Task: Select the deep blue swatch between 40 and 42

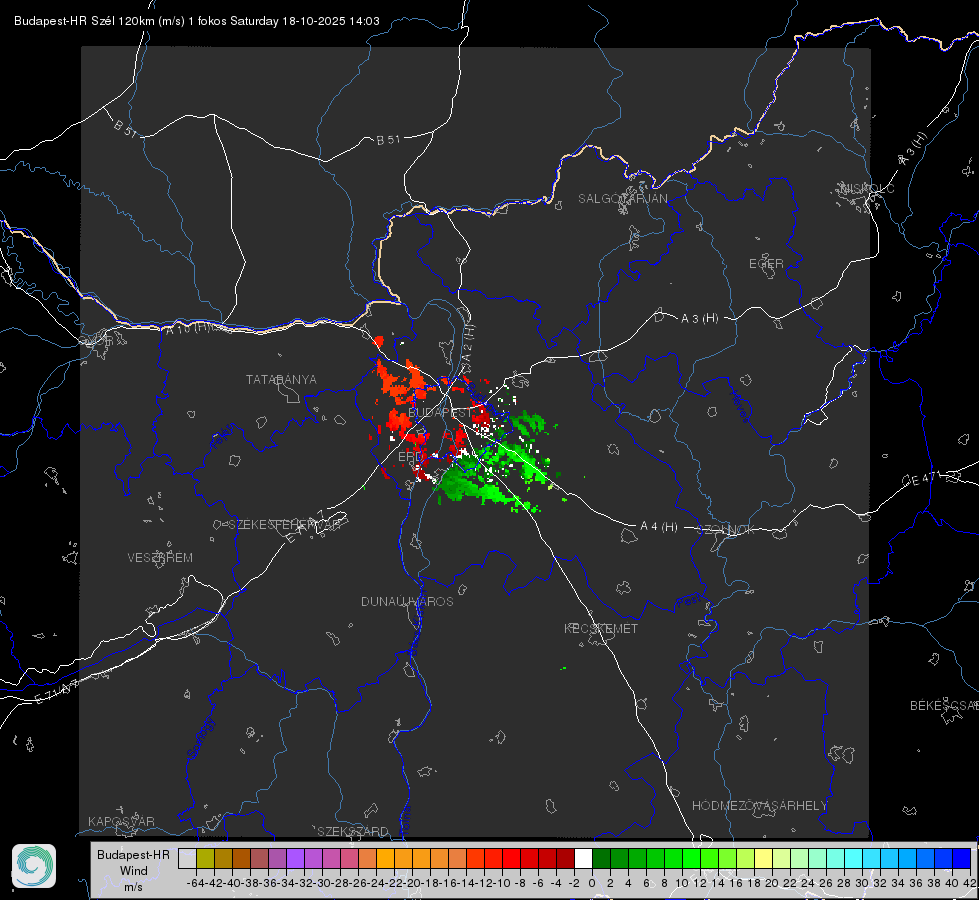Action: (x=962, y=858)
